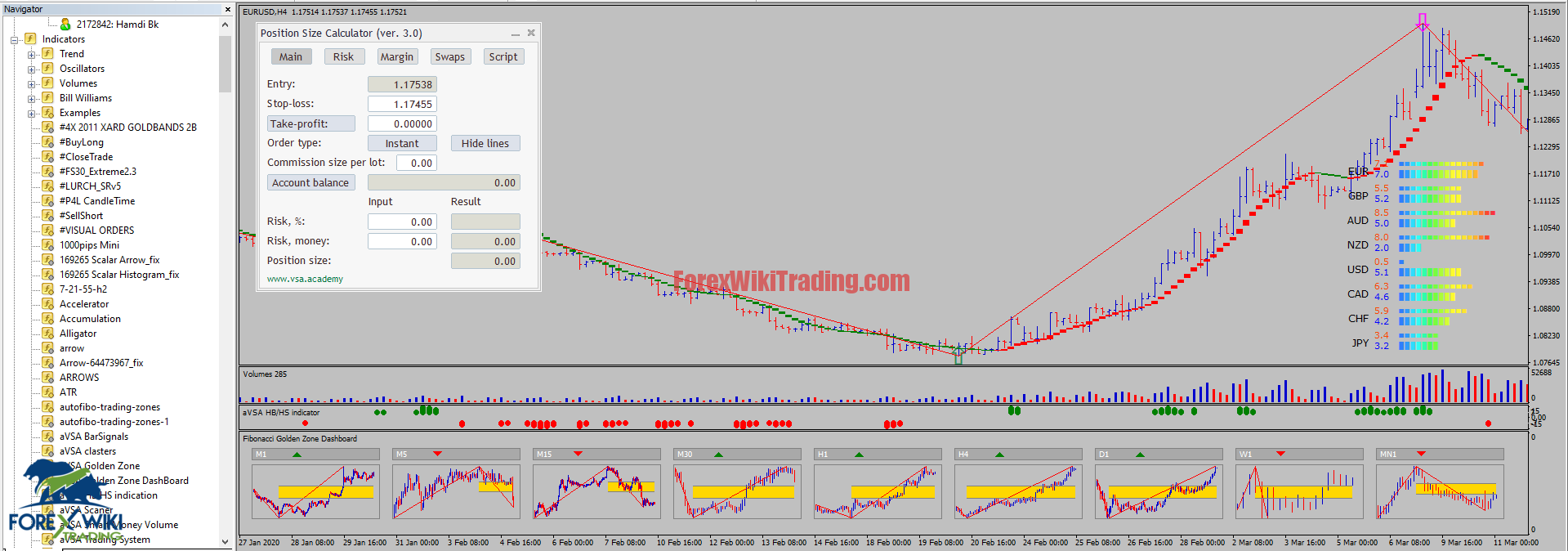The width and height of the screenshot is (1568, 551).
Task: Click the D1 Fibonacci Golden Zone mini chart
Action: click(1159, 492)
